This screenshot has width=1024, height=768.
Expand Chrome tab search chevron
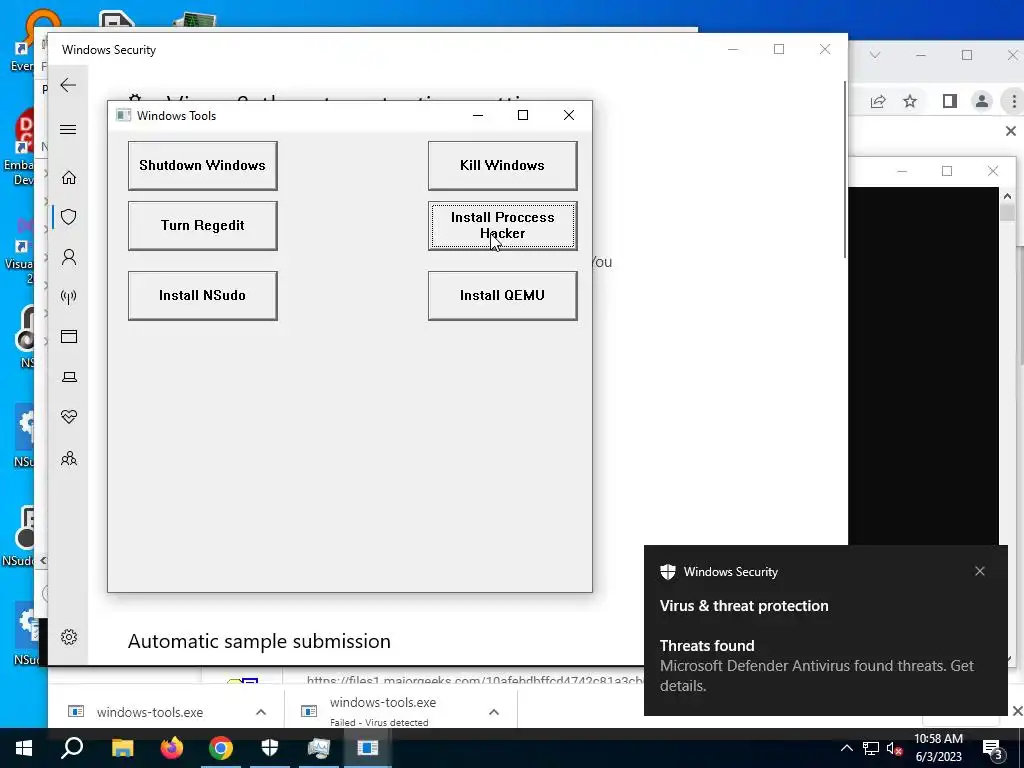[875, 55]
